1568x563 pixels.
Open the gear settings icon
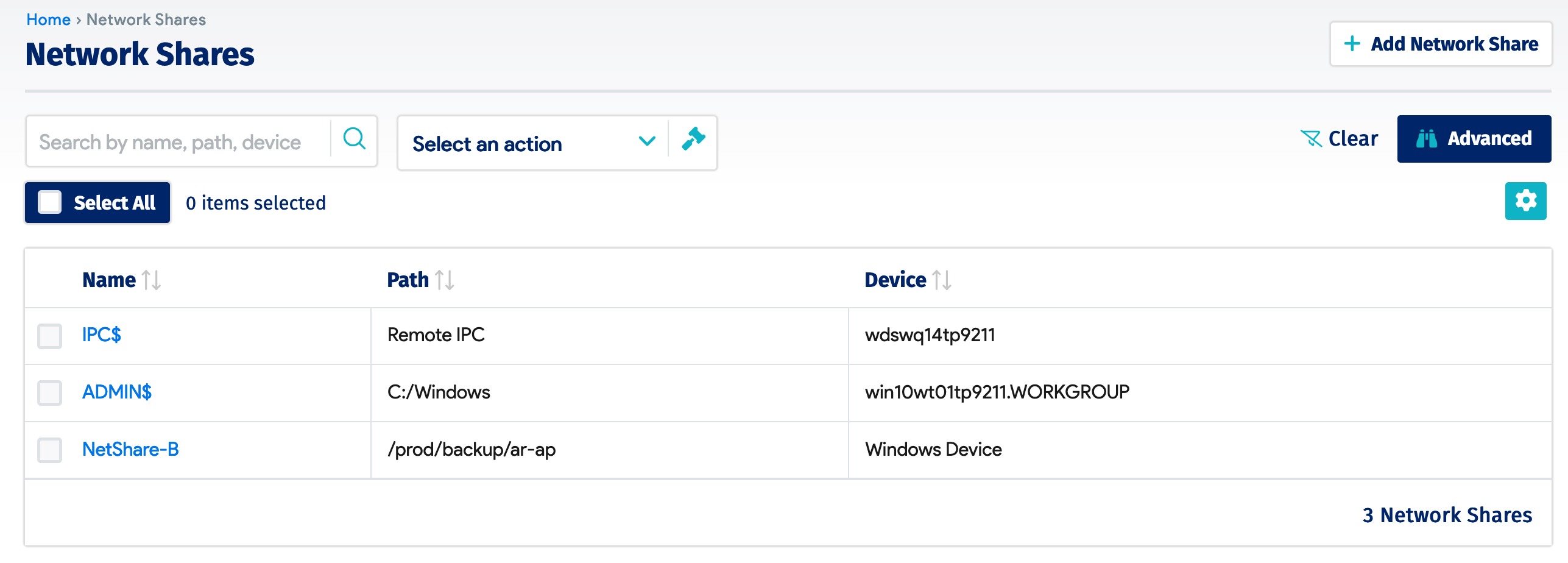point(1525,200)
